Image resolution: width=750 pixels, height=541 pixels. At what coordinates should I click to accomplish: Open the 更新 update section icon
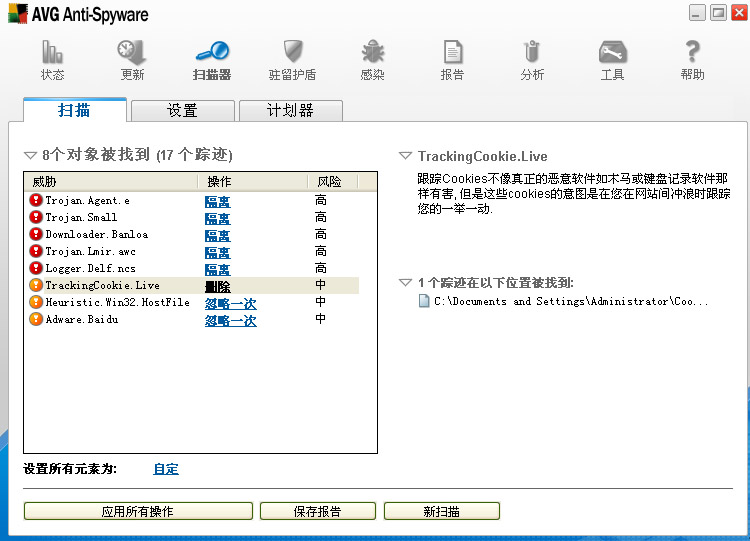coord(132,52)
